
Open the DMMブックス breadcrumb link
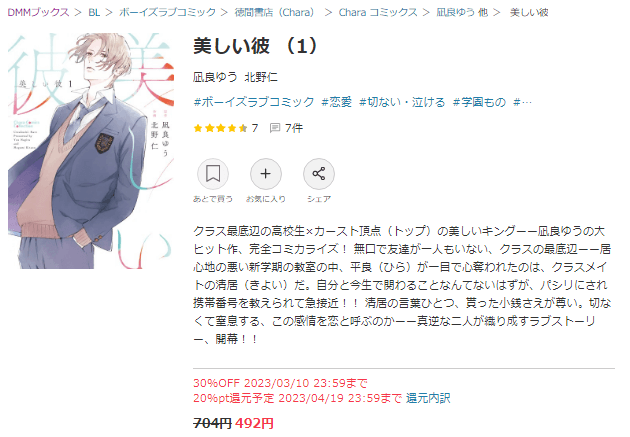[38, 12]
